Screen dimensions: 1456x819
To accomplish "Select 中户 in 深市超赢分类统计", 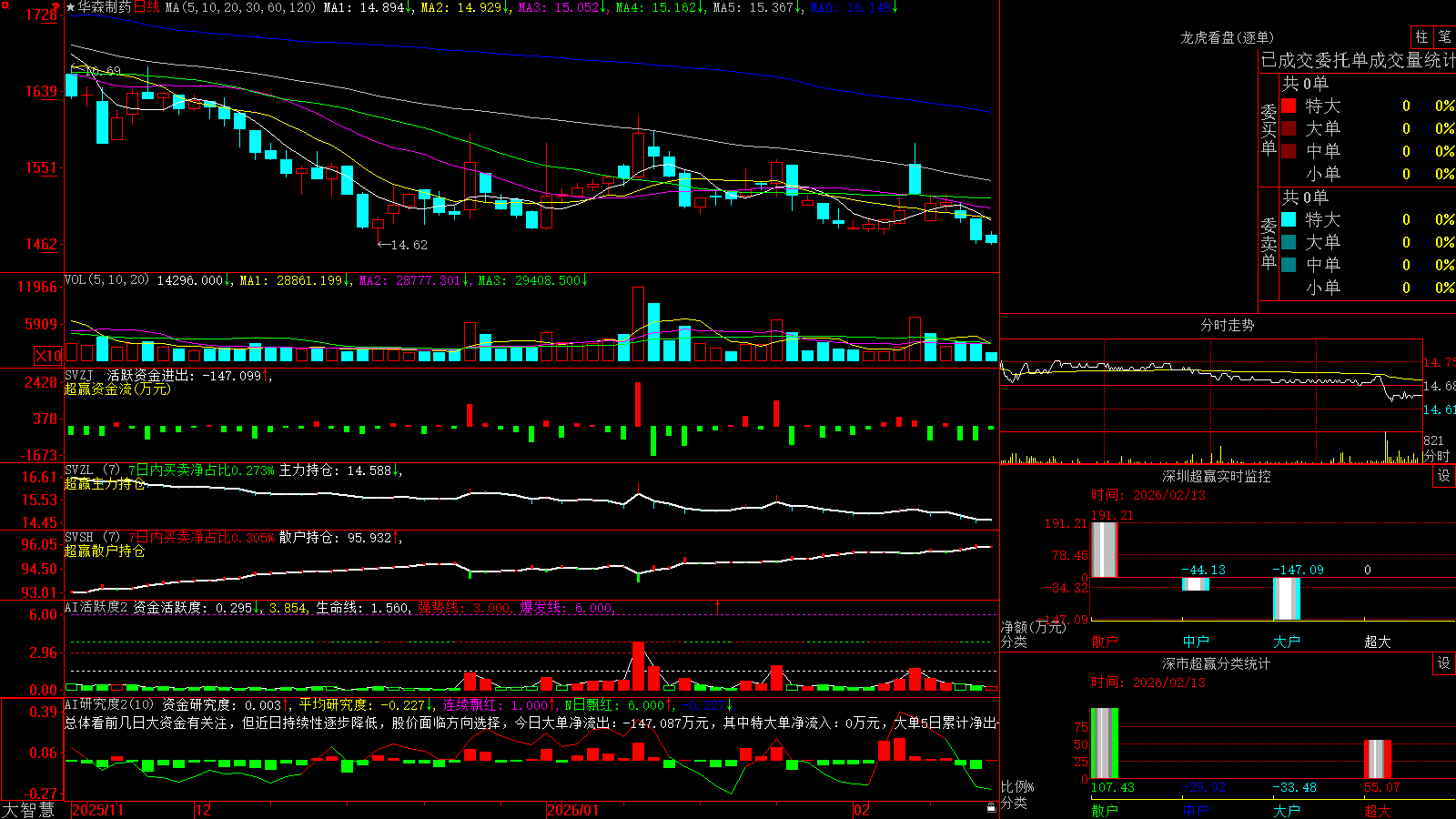I will 1196,810.
